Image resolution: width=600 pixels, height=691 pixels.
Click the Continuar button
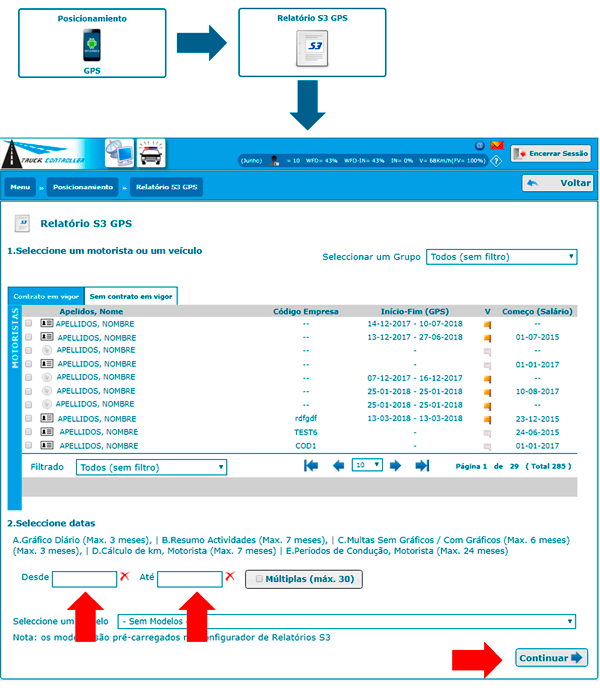(x=551, y=658)
